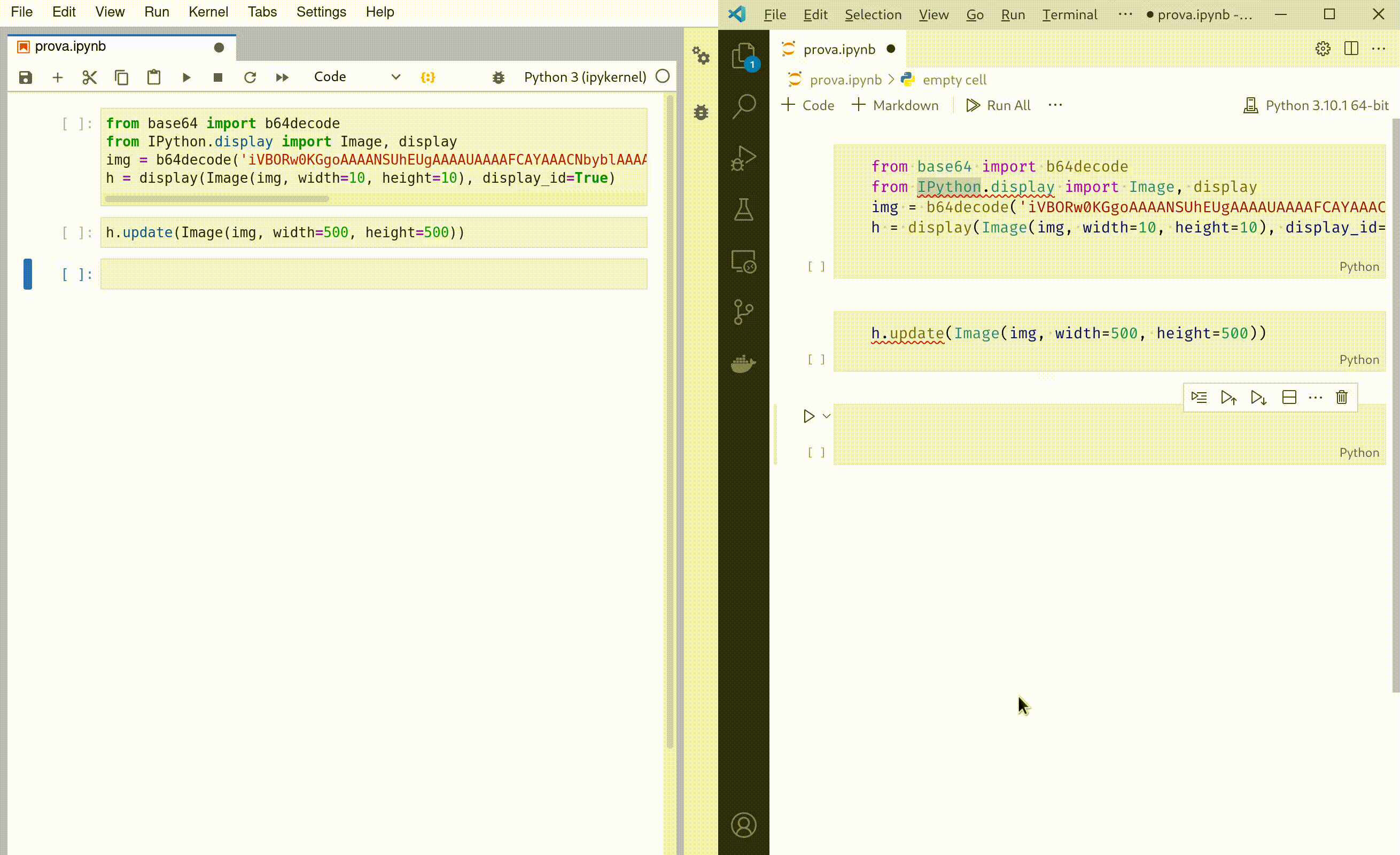Open VS Code Selection menu

pyautogui.click(x=873, y=14)
